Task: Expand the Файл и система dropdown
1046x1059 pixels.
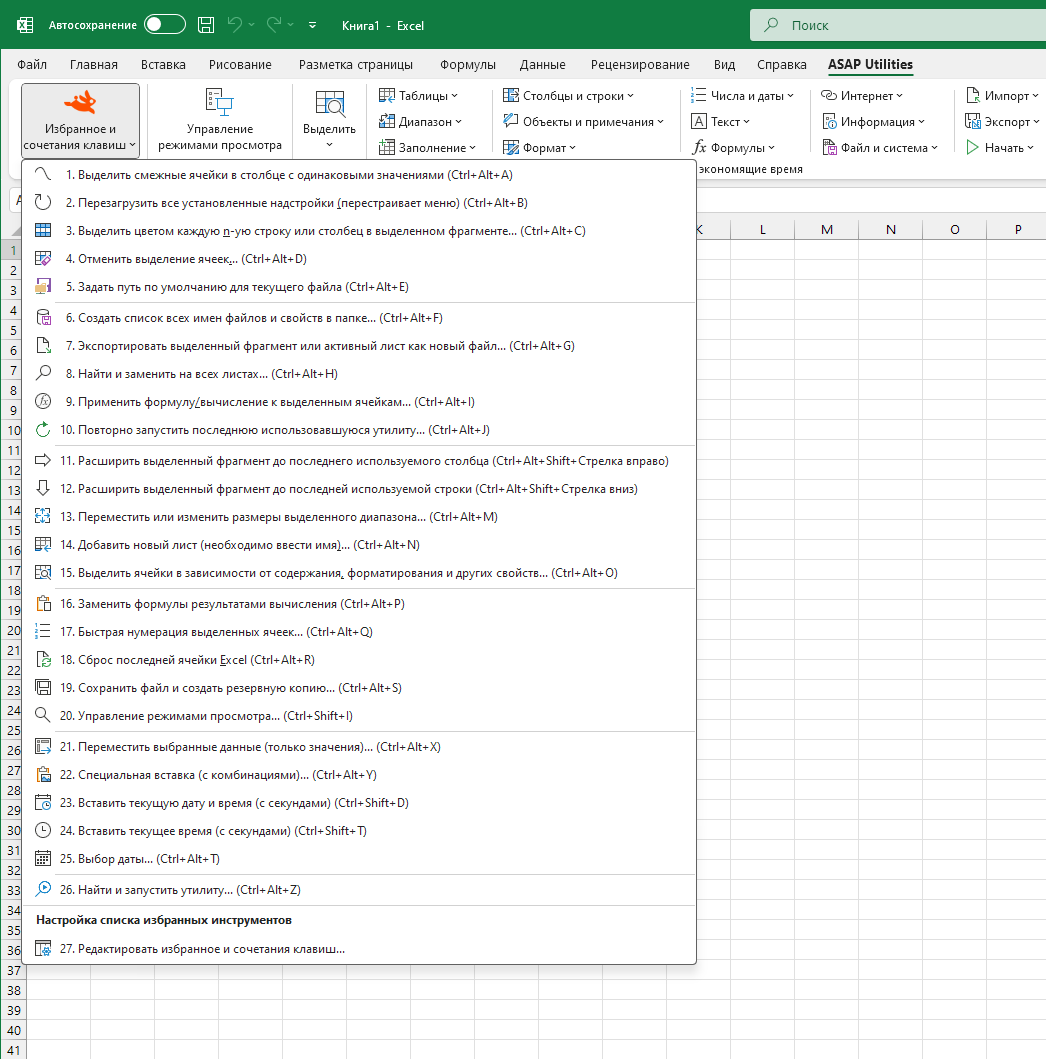Action: [x=880, y=147]
